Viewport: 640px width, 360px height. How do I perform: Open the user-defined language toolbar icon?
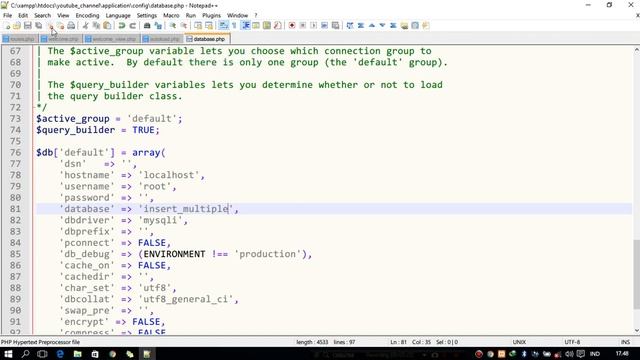(256, 26)
